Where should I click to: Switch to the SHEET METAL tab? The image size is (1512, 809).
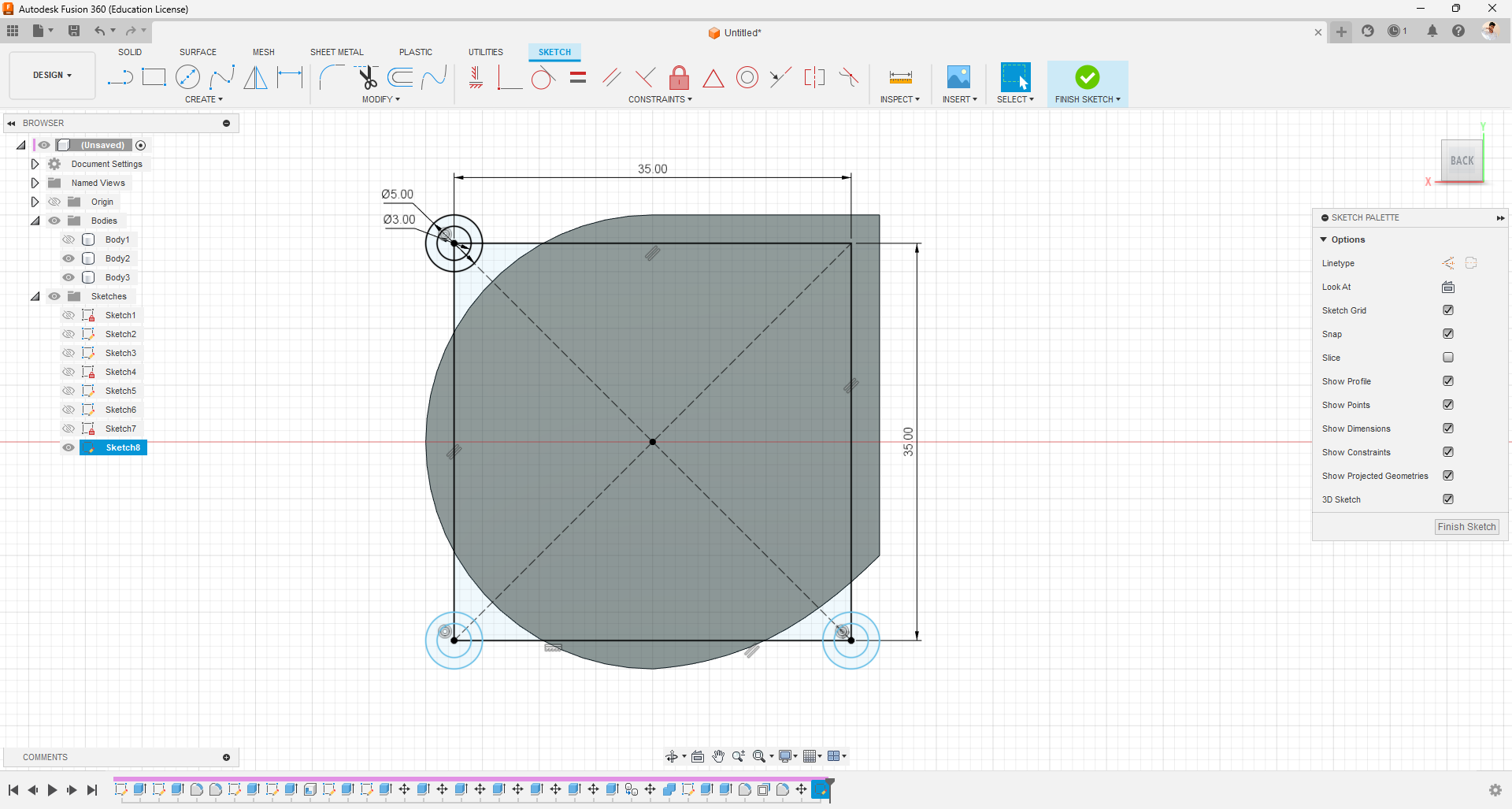tap(336, 52)
